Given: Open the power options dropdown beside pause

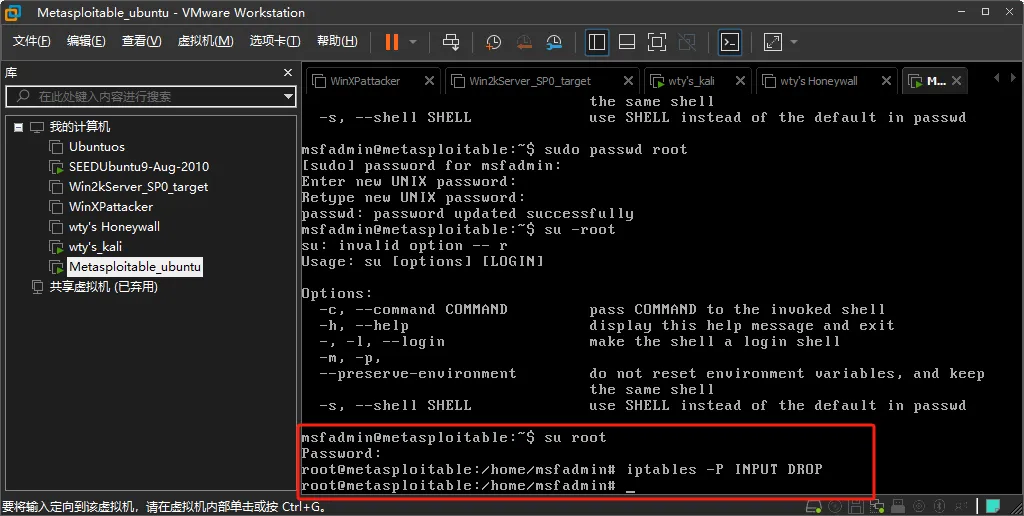Looking at the screenshot, I should click(x=413, y=42).
